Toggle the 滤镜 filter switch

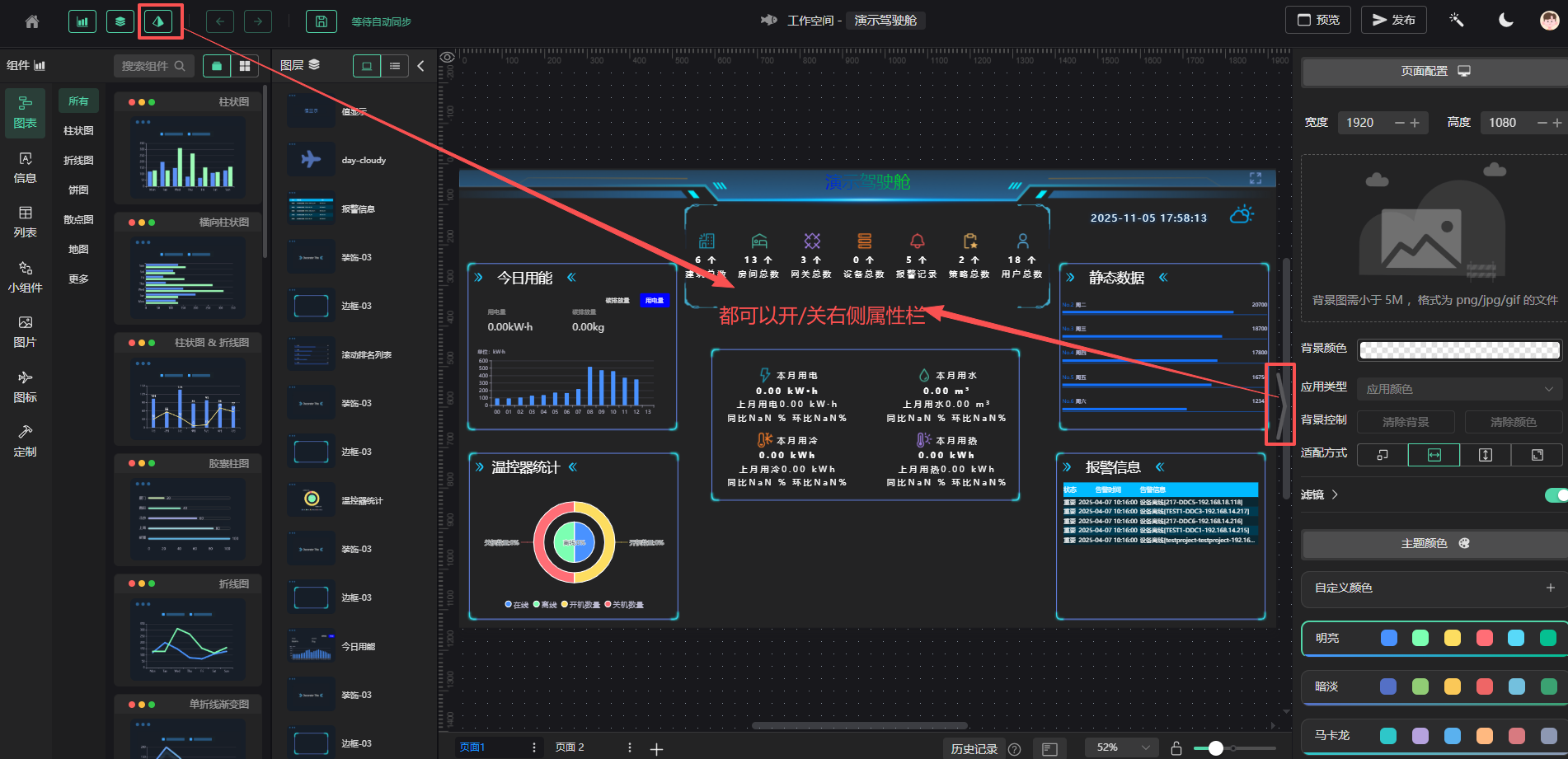[x=1556, y=494]
